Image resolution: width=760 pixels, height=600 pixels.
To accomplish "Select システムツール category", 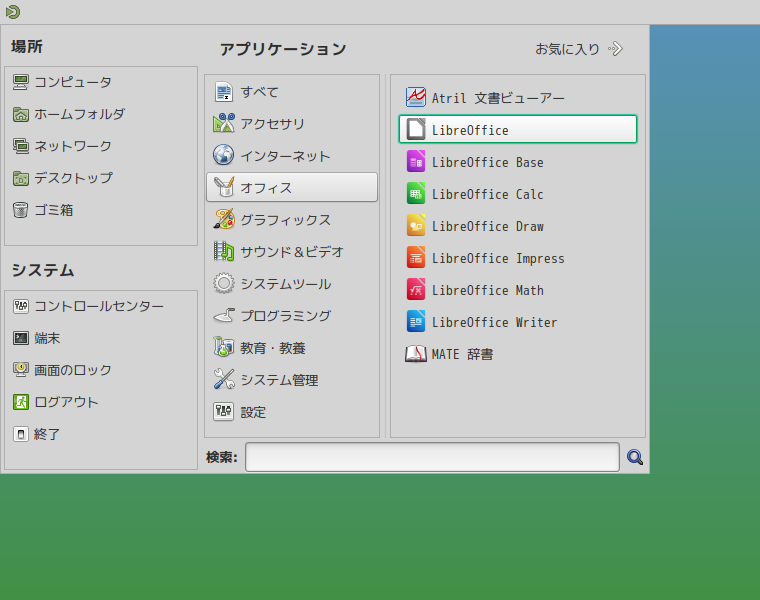I will coord(292,284).
